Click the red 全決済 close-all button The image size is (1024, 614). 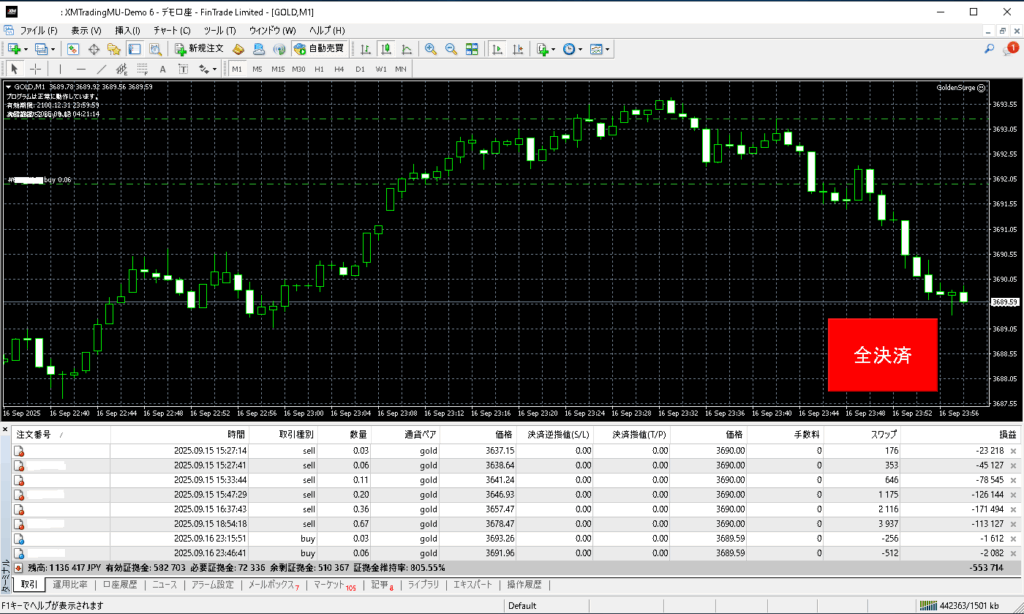tap(882, 355)
